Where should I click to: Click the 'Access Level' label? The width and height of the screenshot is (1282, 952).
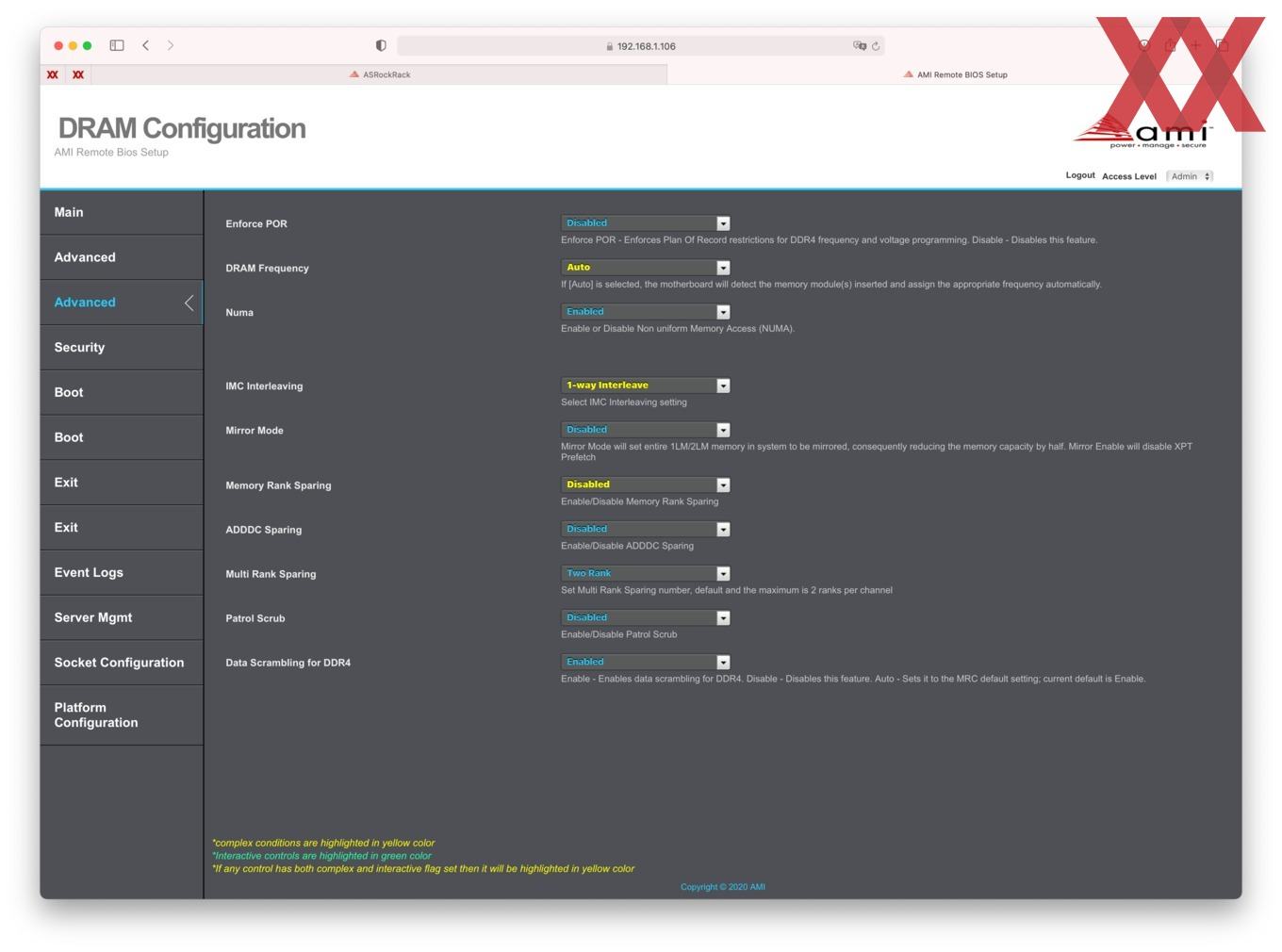1129,176
